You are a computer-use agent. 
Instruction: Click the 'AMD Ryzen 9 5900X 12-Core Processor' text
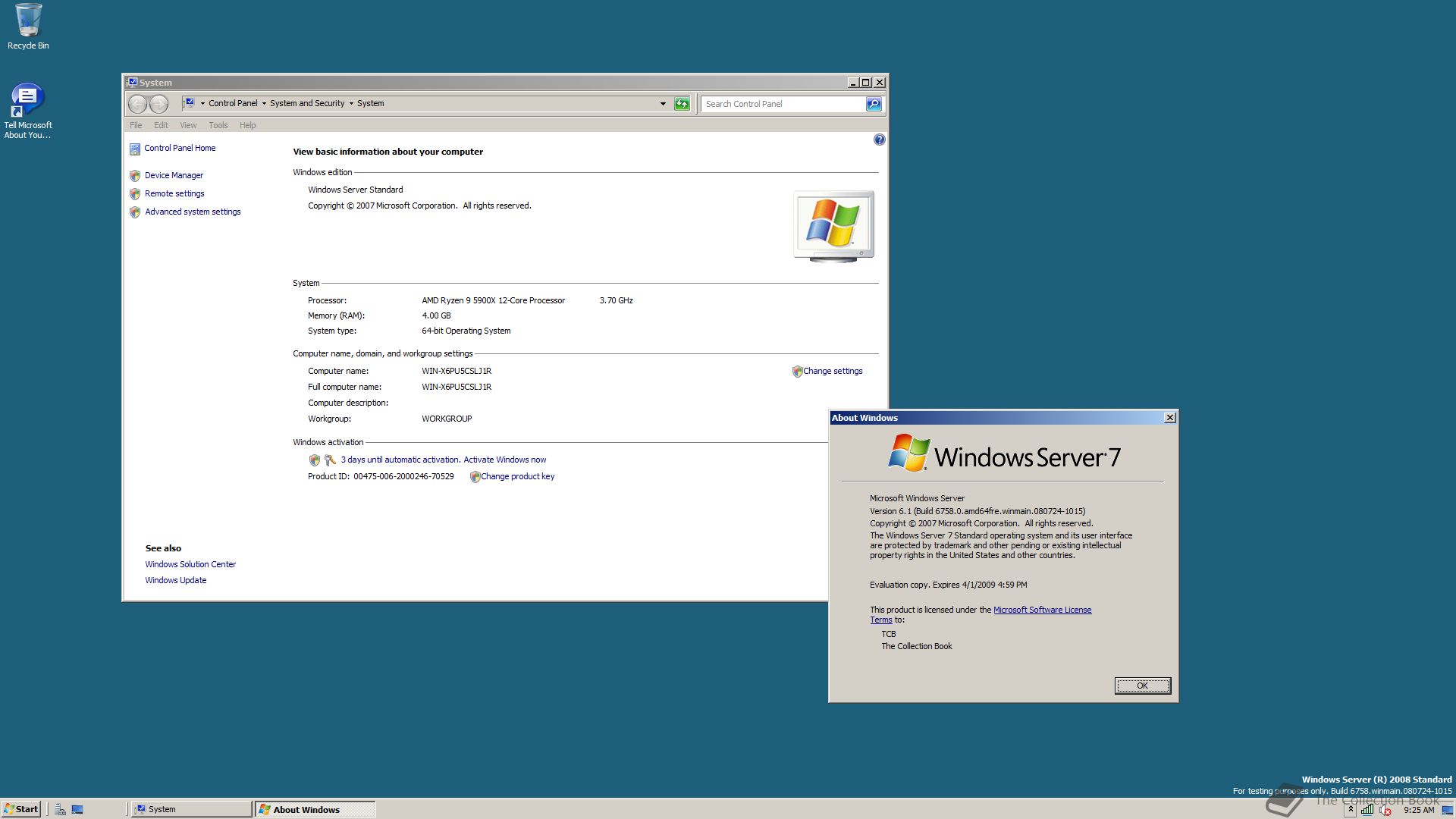[x=493, y=300]
